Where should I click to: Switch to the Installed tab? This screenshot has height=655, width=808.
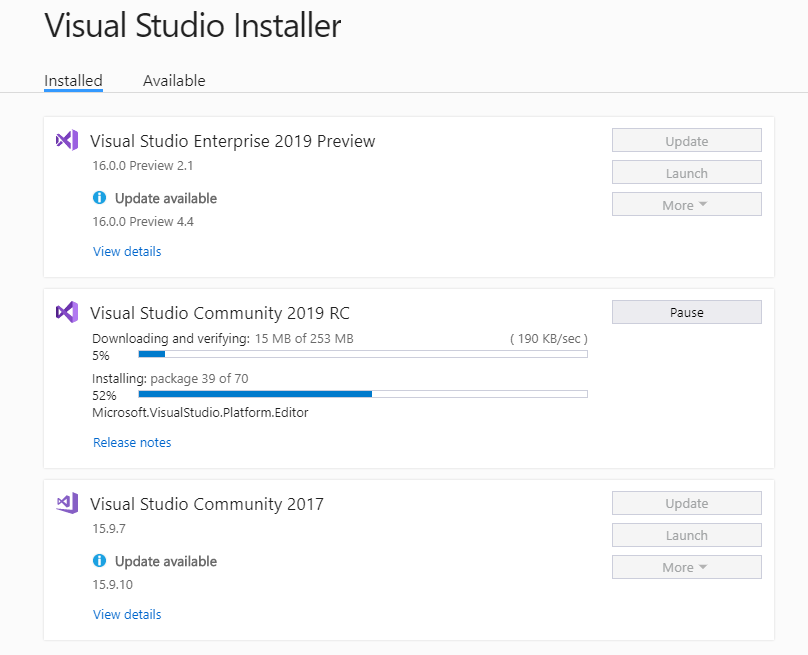[73, 81]
